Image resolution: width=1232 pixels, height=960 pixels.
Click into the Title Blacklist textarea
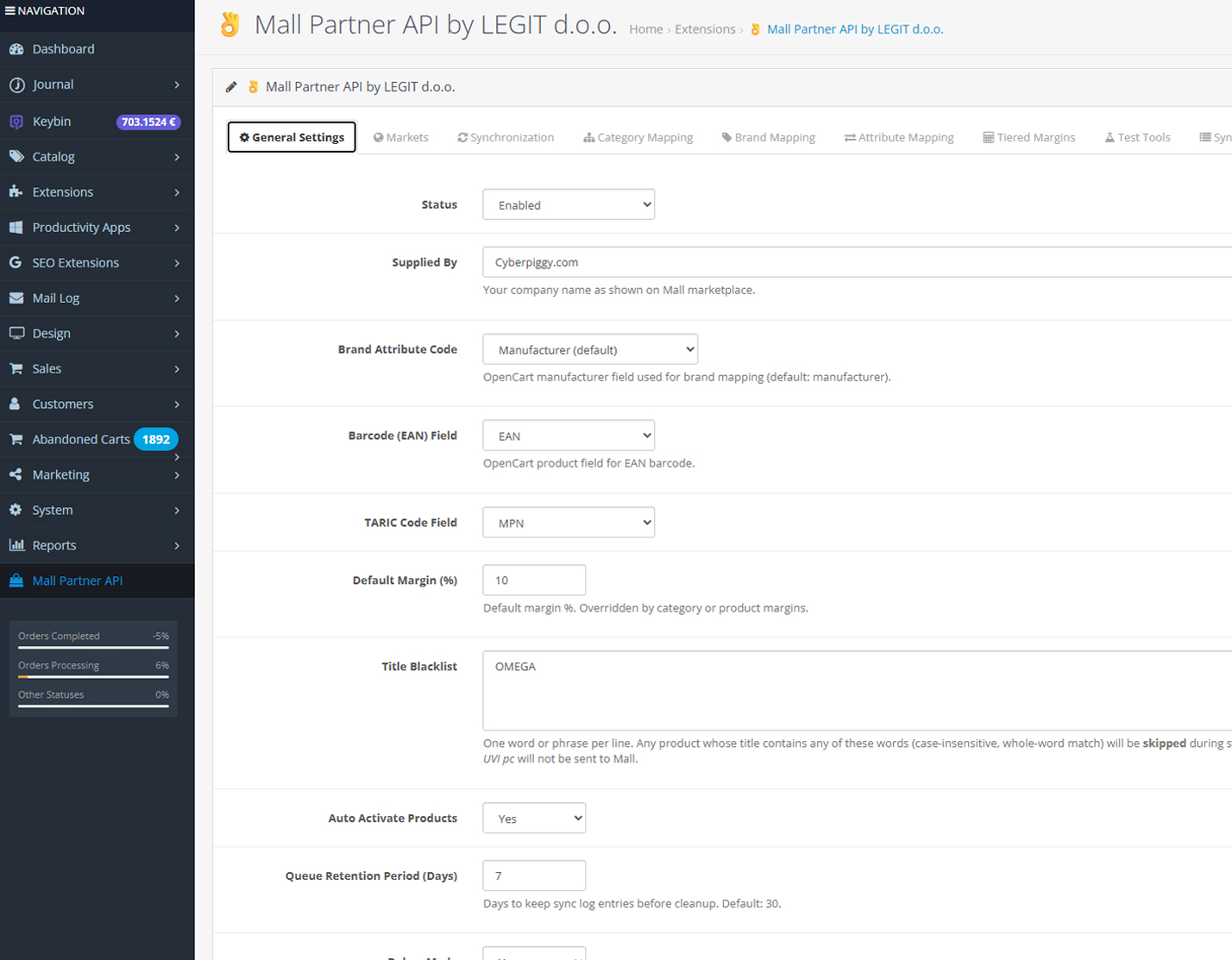coord(858,691)
